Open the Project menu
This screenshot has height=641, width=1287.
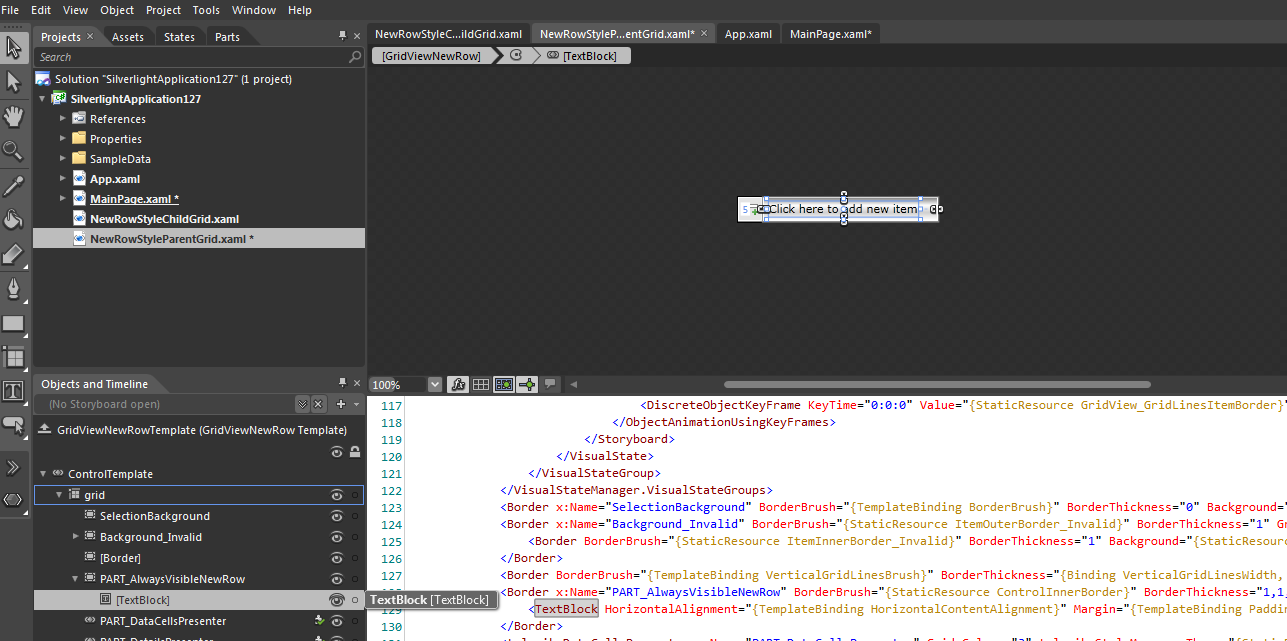[163, 10]
